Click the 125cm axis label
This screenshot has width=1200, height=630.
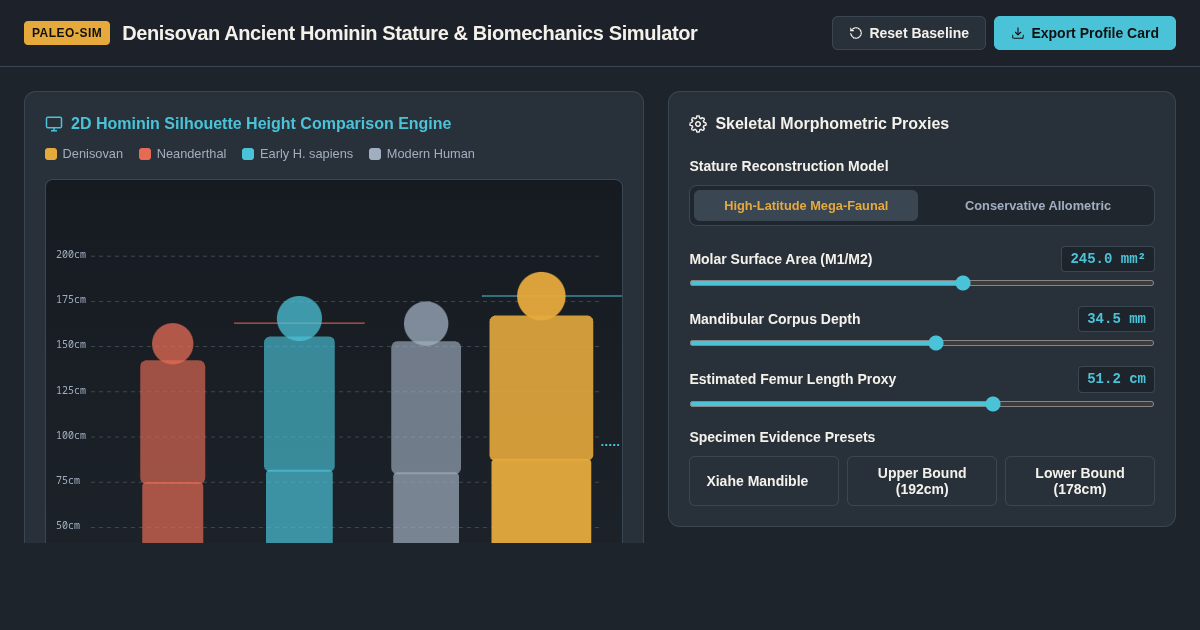[71, 391]
